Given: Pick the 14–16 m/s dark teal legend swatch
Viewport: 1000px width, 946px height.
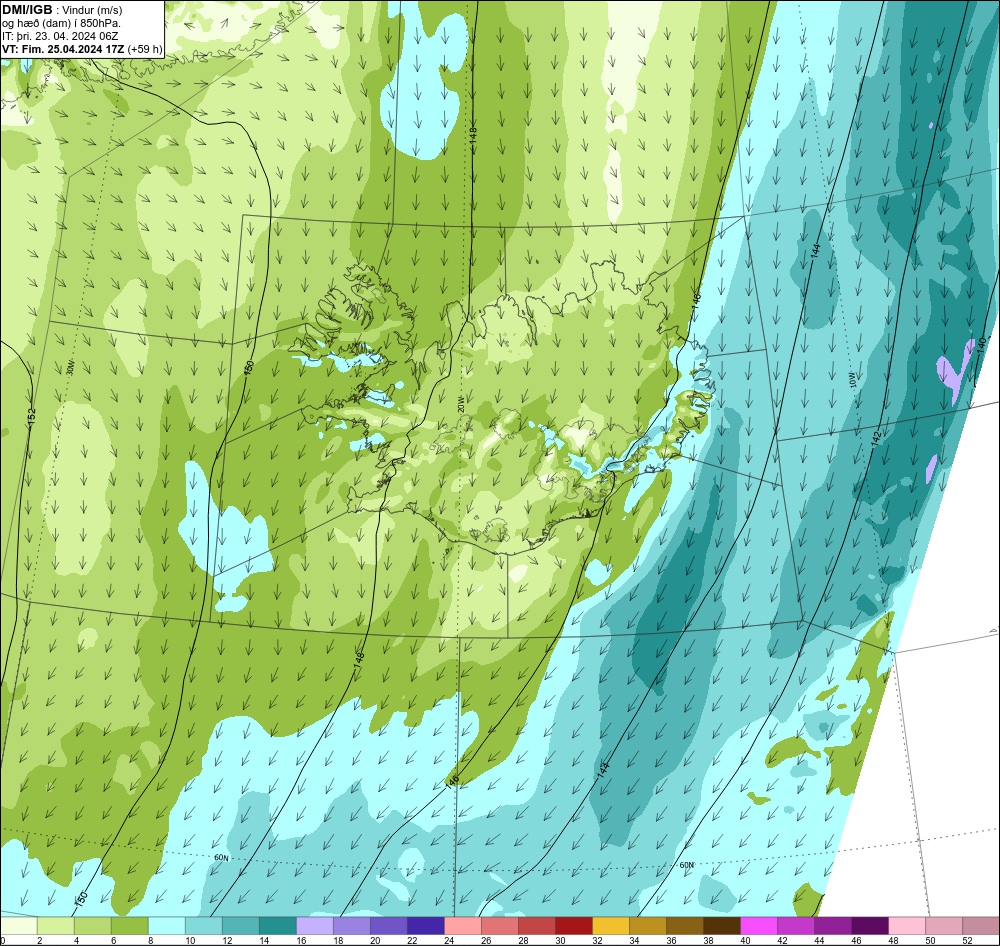Looking at the screenshot, I should click(x=278, y=926).
